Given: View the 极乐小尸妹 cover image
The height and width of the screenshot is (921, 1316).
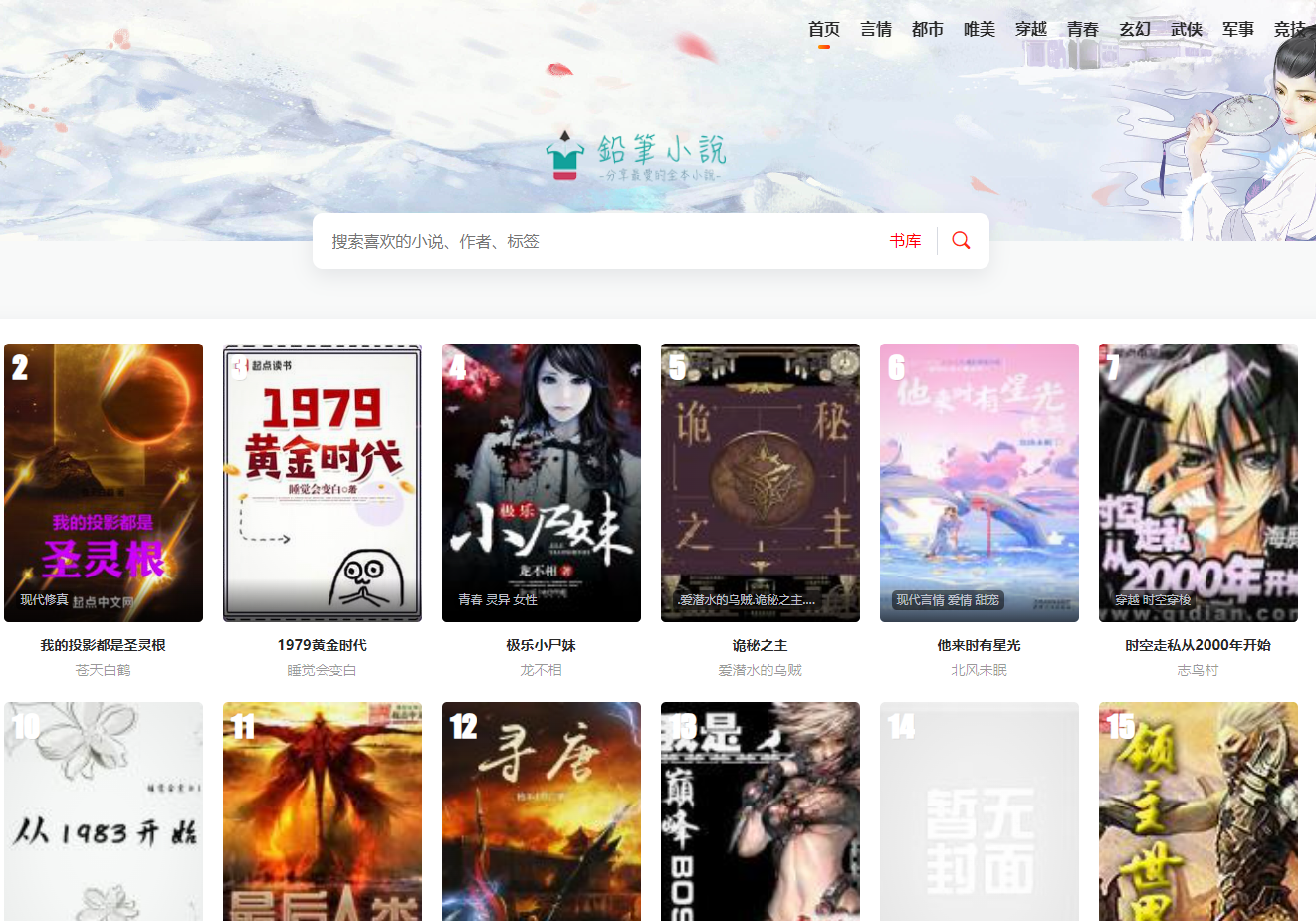Looking at the screenshot, I should click(542, 483).
